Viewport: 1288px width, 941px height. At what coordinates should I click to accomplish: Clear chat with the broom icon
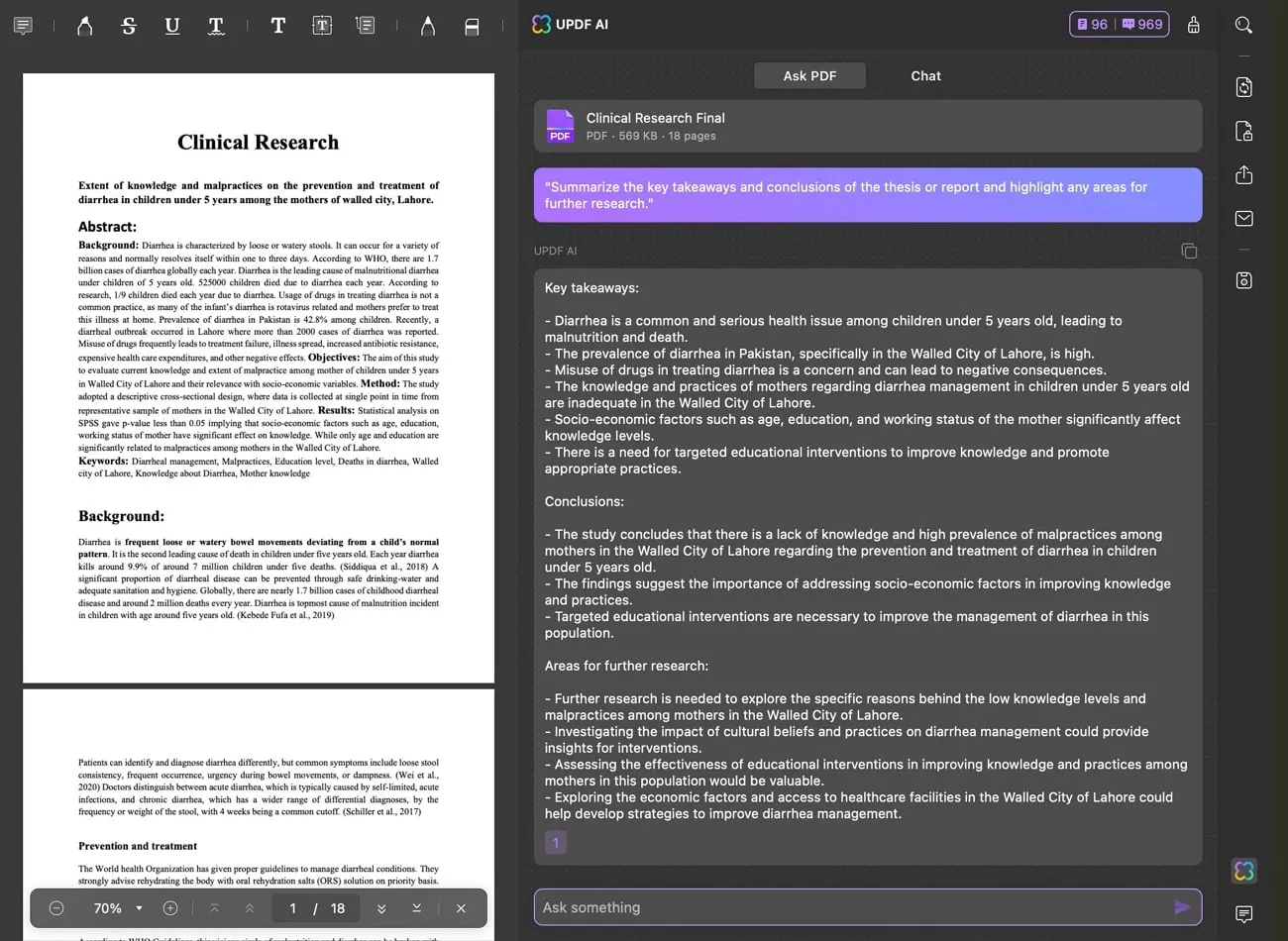click(x=1194, y=25)
